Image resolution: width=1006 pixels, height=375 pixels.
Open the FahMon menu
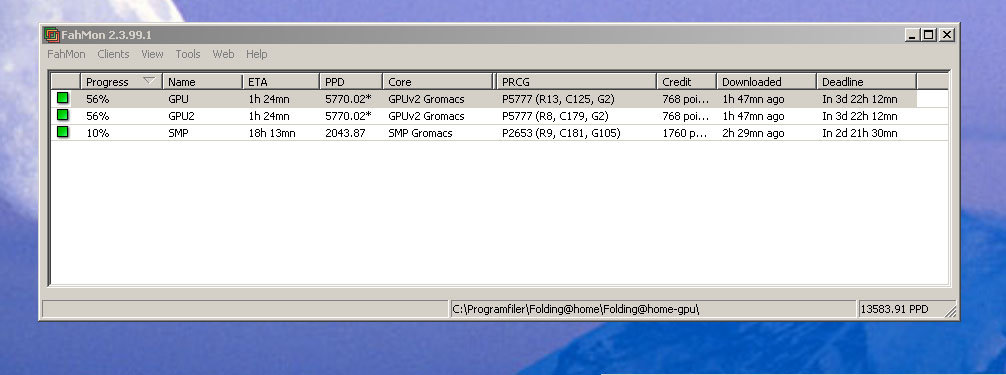coord(66,54)
